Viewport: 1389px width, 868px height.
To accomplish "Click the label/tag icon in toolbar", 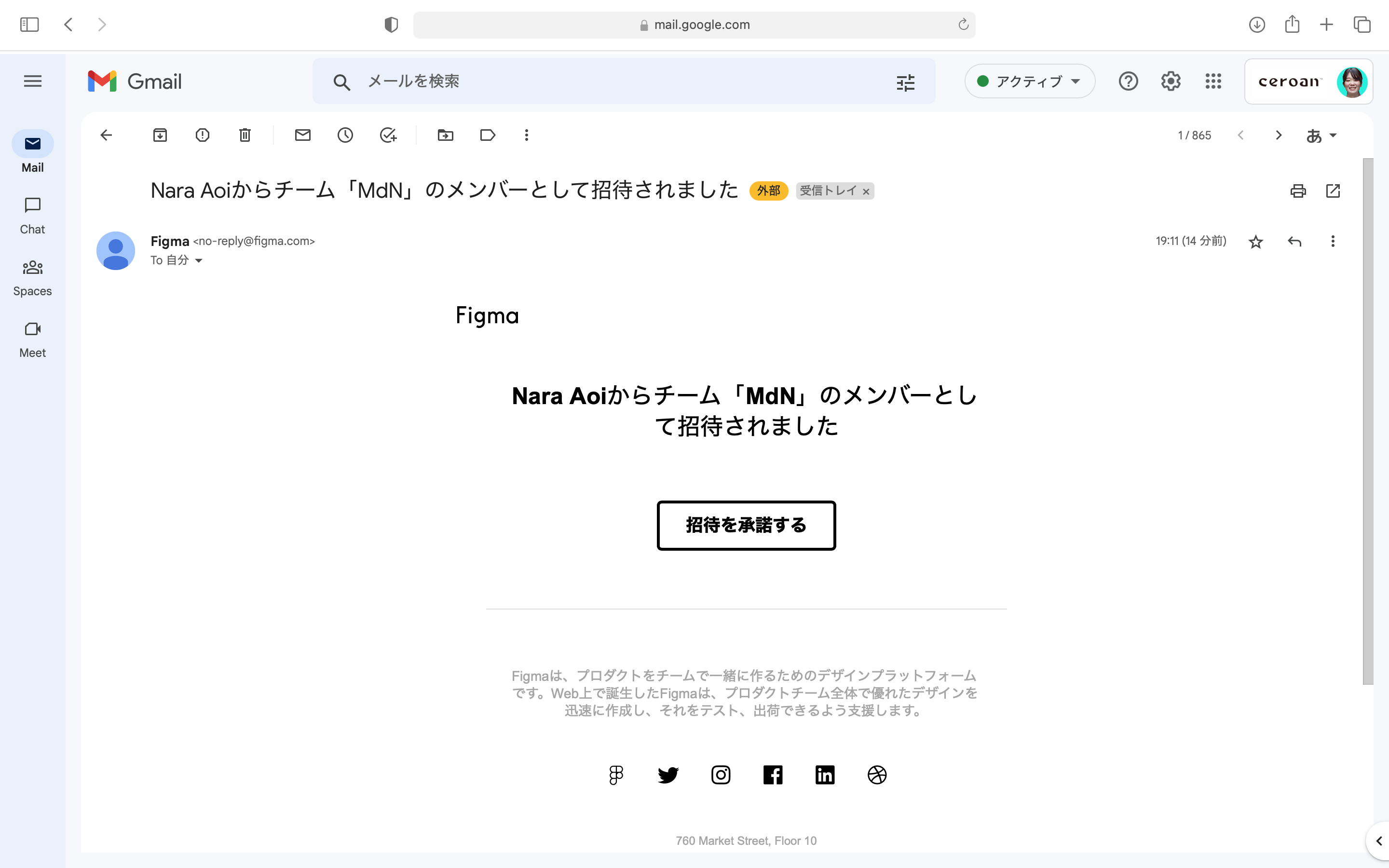I will point(488,135).
